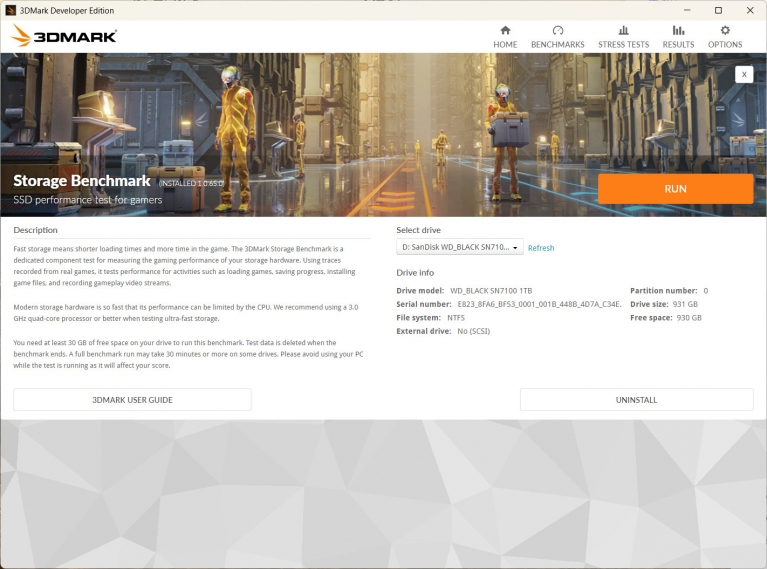Viewport: 767px width, 569px height.
Task: Open Benchmarks via the gauge icon
Action: pyautogui.click(x=558, y=30)
